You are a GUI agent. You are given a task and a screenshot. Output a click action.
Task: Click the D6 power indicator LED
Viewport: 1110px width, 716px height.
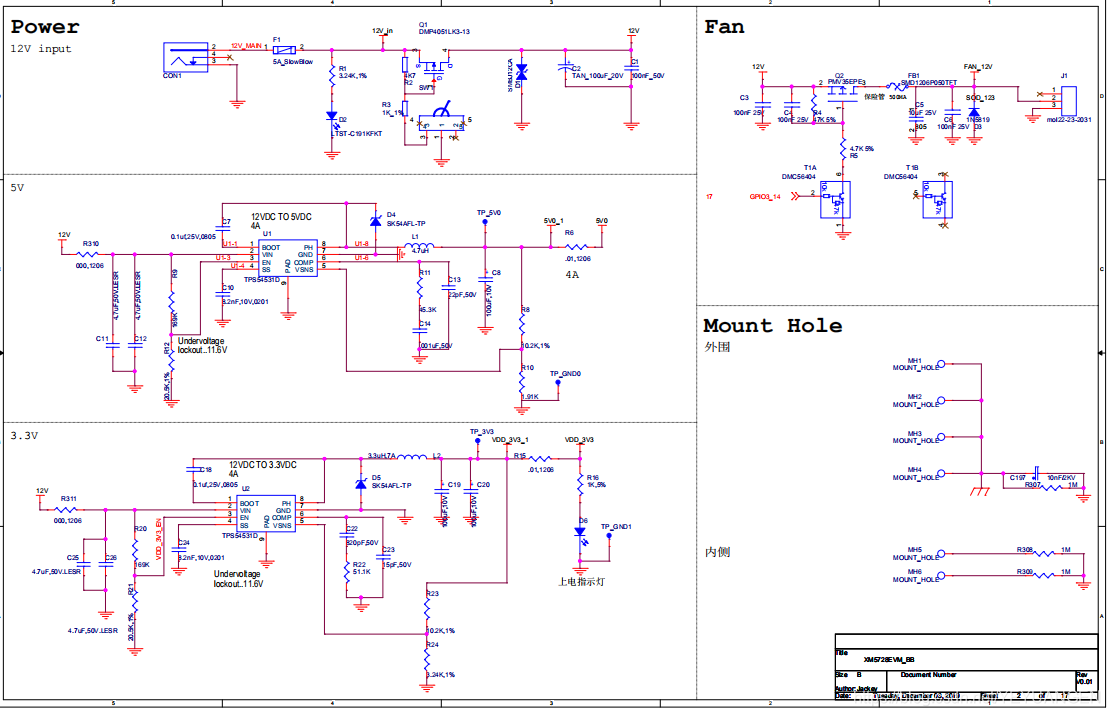coord(580,534)
